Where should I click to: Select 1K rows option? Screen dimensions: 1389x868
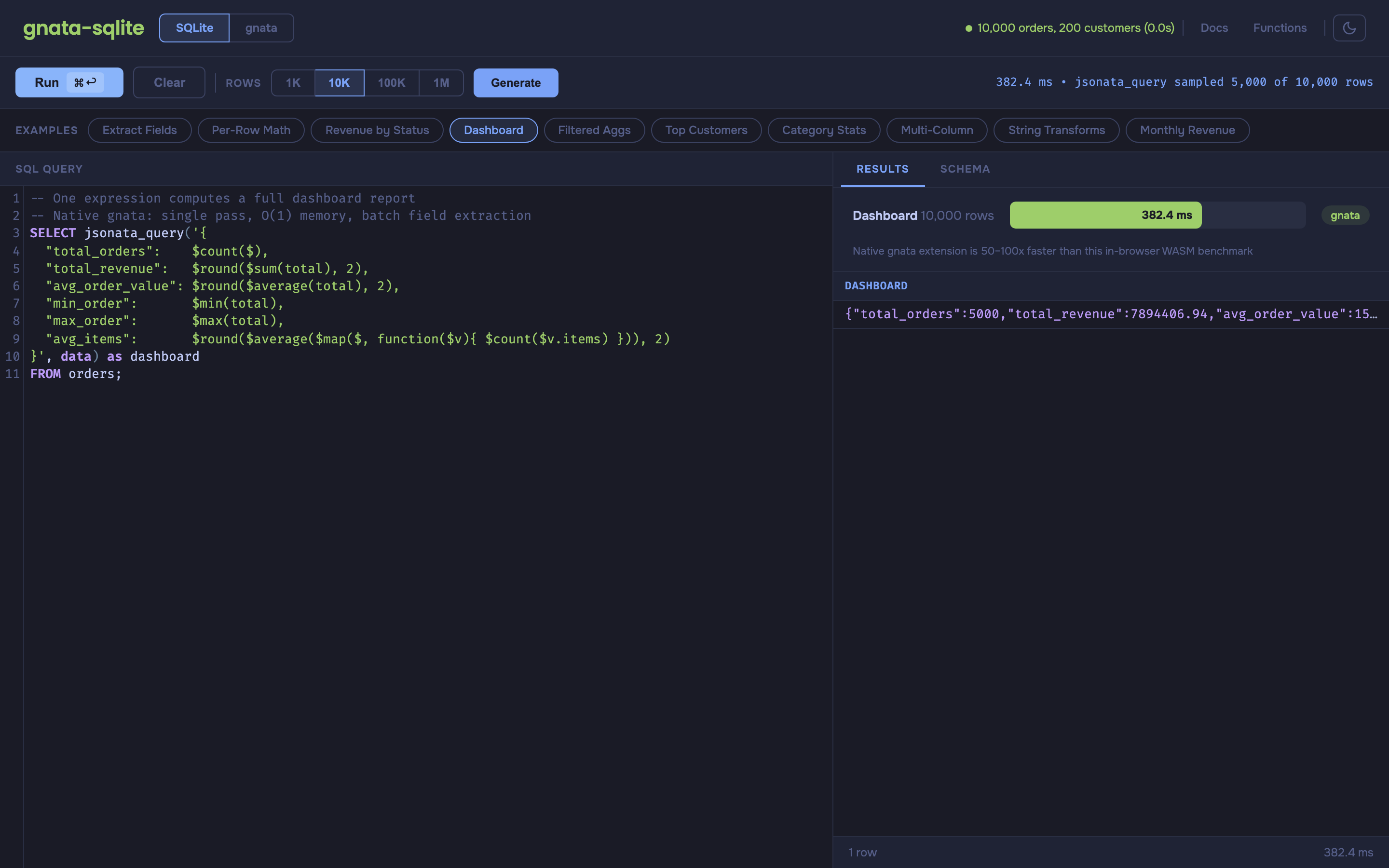click(x=293, y=82)
